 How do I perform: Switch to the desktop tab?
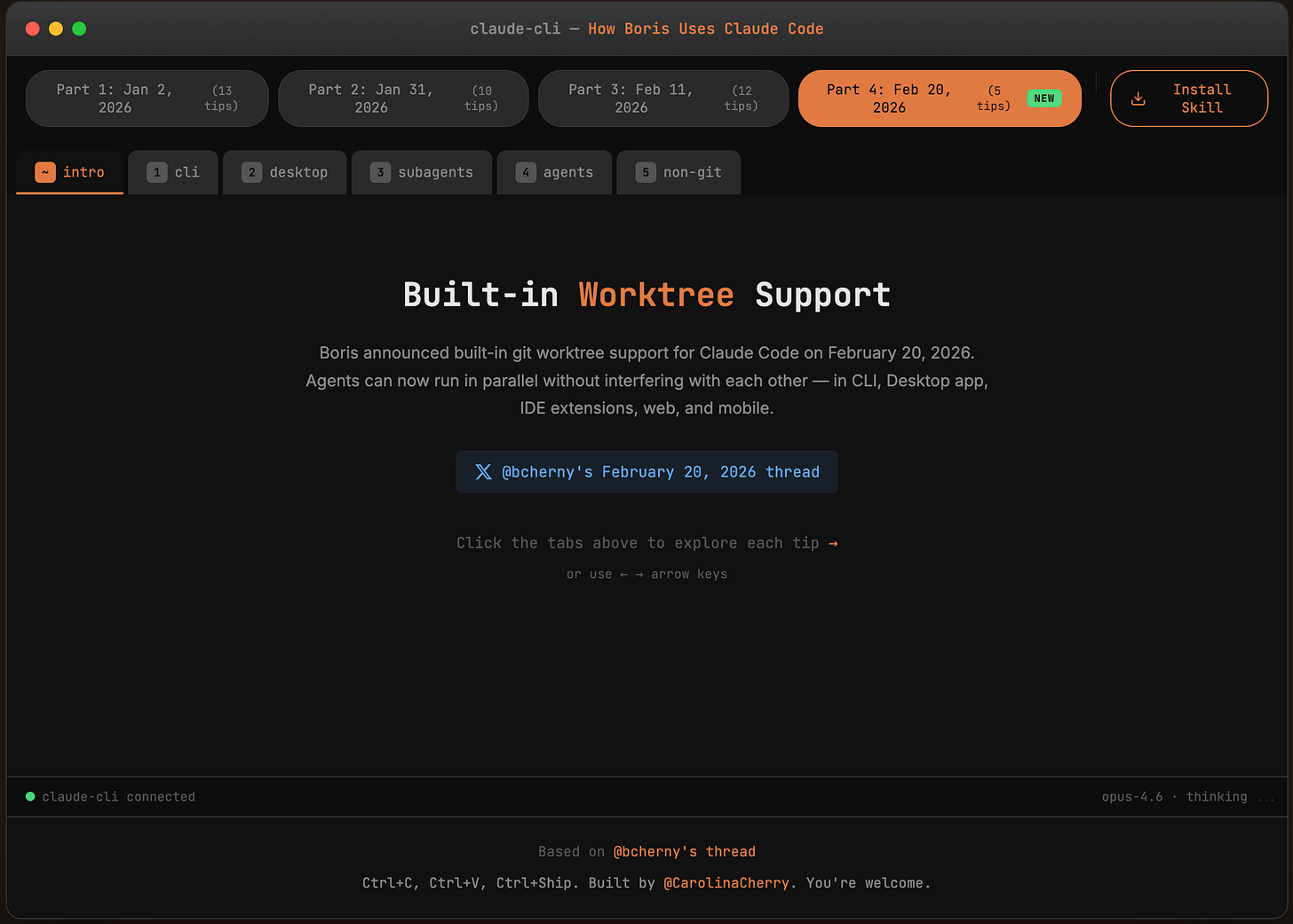285,172
